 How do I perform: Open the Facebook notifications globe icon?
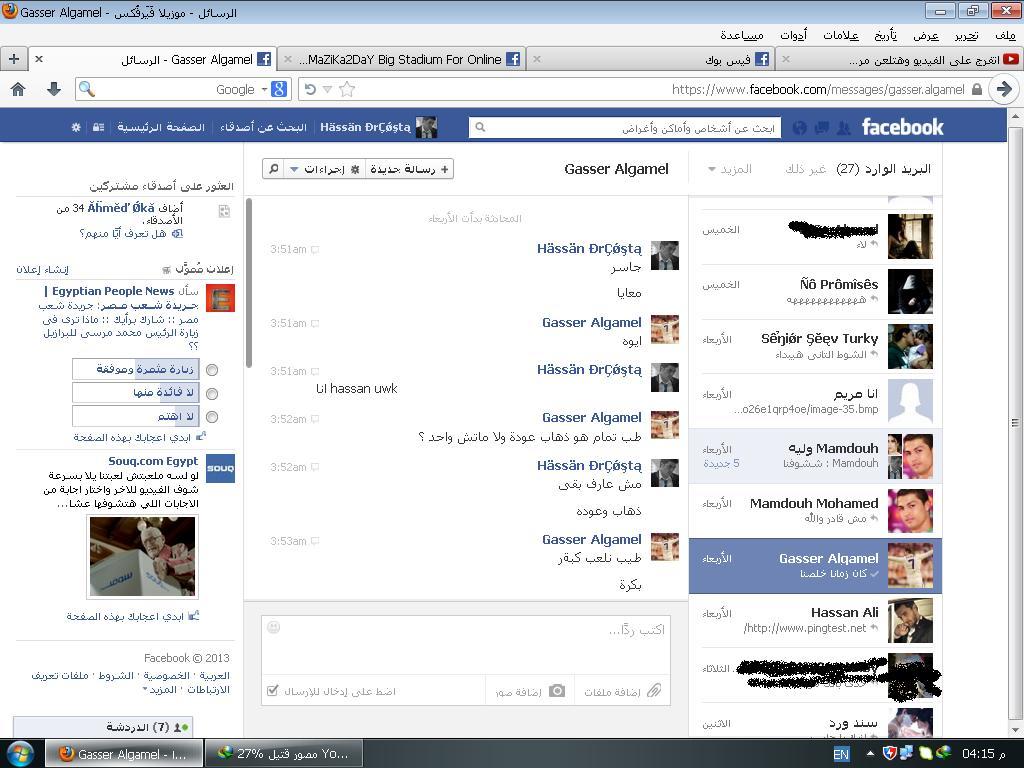point(799,127)
